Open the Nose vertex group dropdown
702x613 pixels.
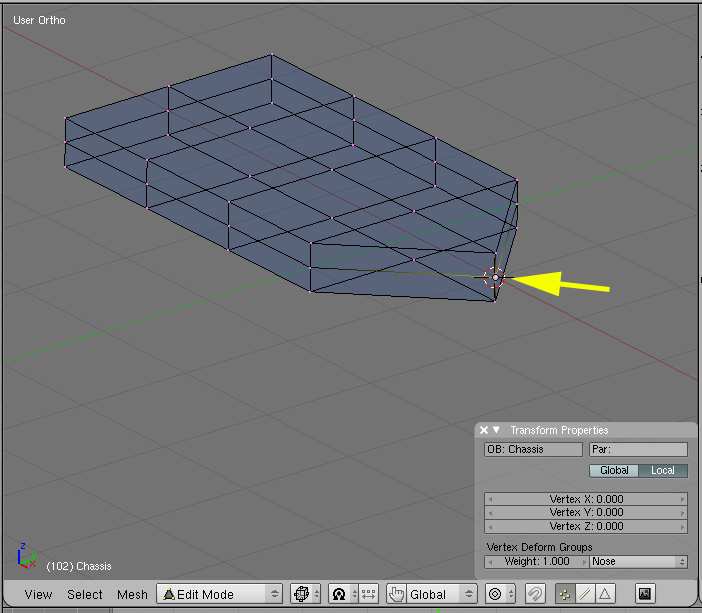[638, 562]
